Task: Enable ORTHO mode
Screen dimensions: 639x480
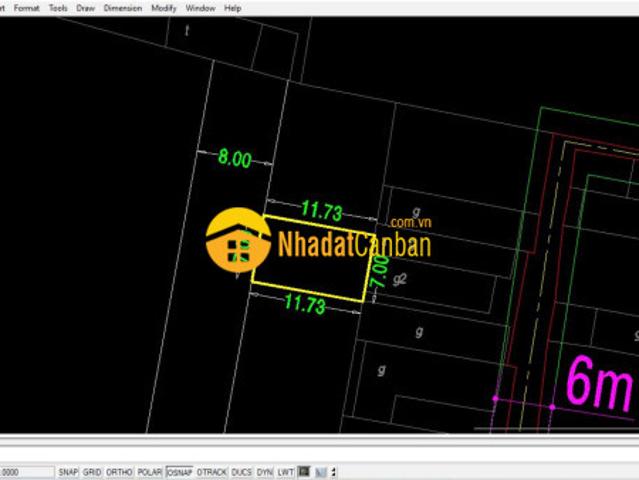Action: 119,472
